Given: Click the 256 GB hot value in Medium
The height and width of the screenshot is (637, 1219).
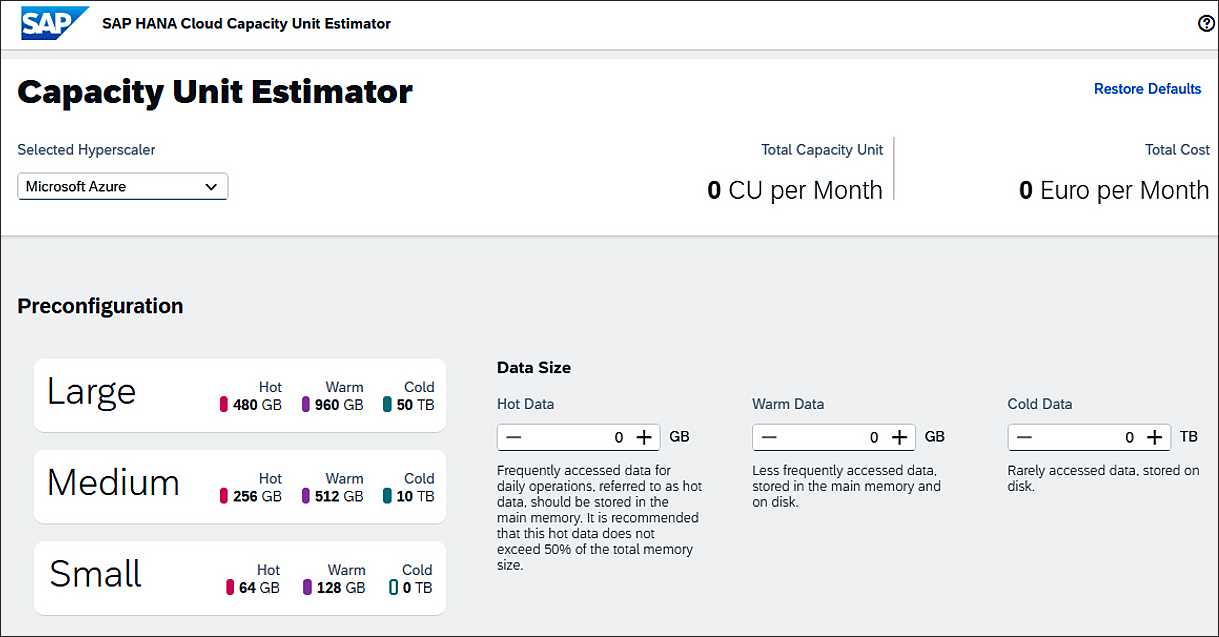Looking at the screenshot, I should (x=258, y=496).
